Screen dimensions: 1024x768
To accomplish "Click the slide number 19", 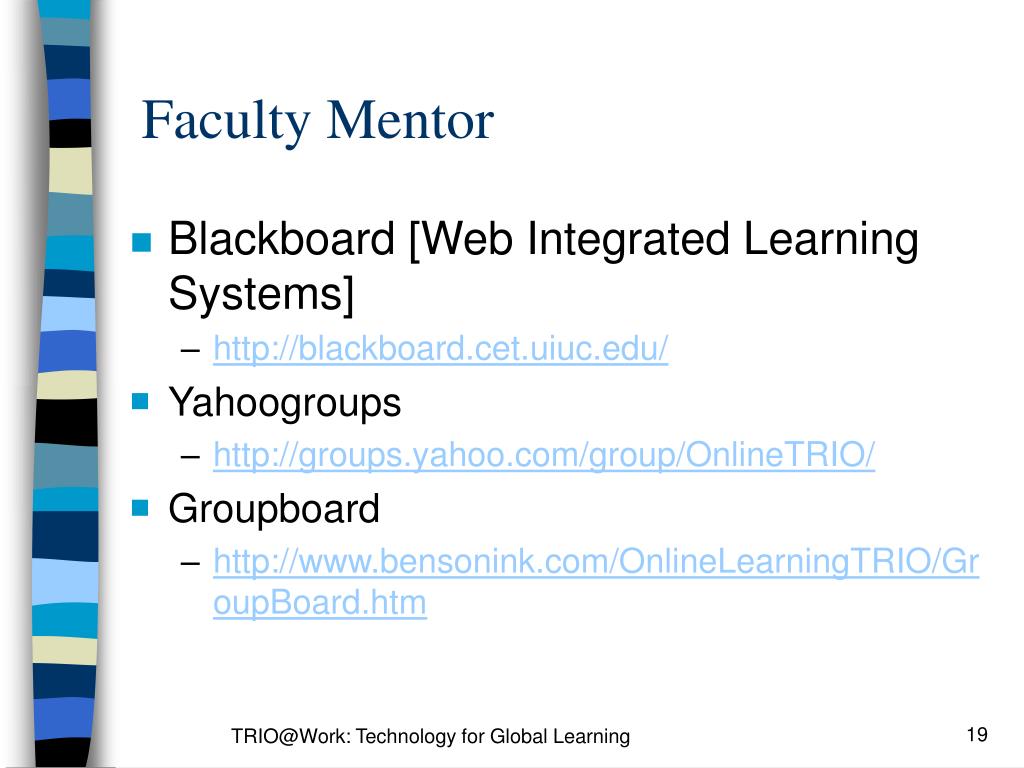I will click(x=977, y=735).
